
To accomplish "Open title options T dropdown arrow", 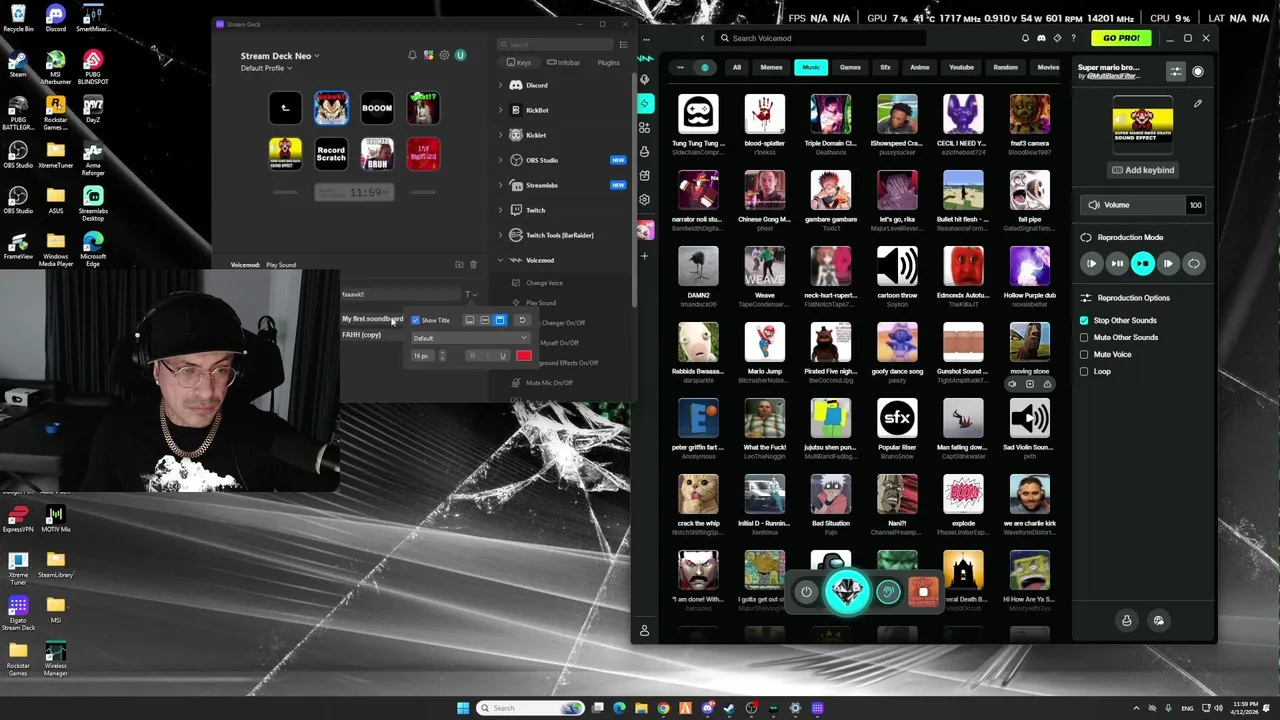I will click(x=470, y=294).
